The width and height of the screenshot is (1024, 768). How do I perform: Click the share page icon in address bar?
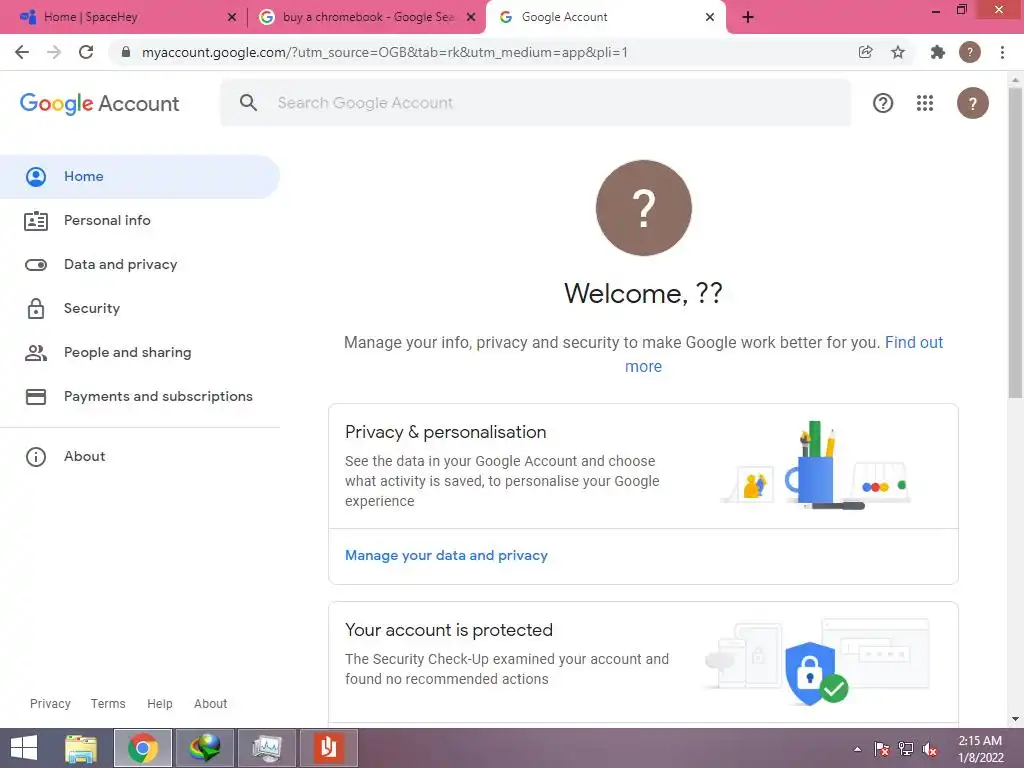tap(865, 52)
